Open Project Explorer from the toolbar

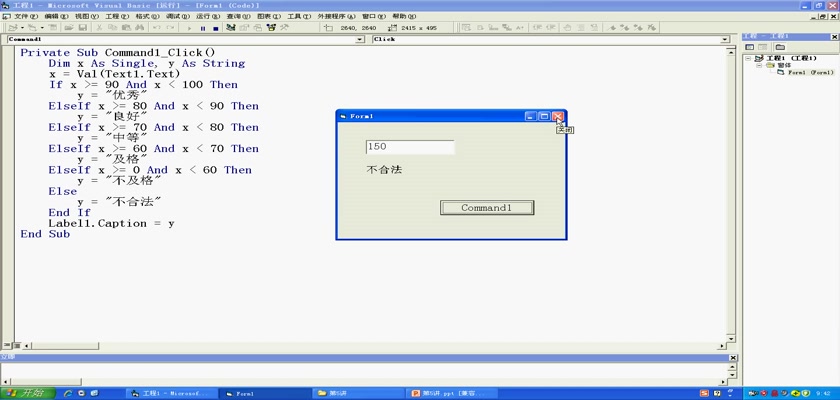(x=232, y=28)
